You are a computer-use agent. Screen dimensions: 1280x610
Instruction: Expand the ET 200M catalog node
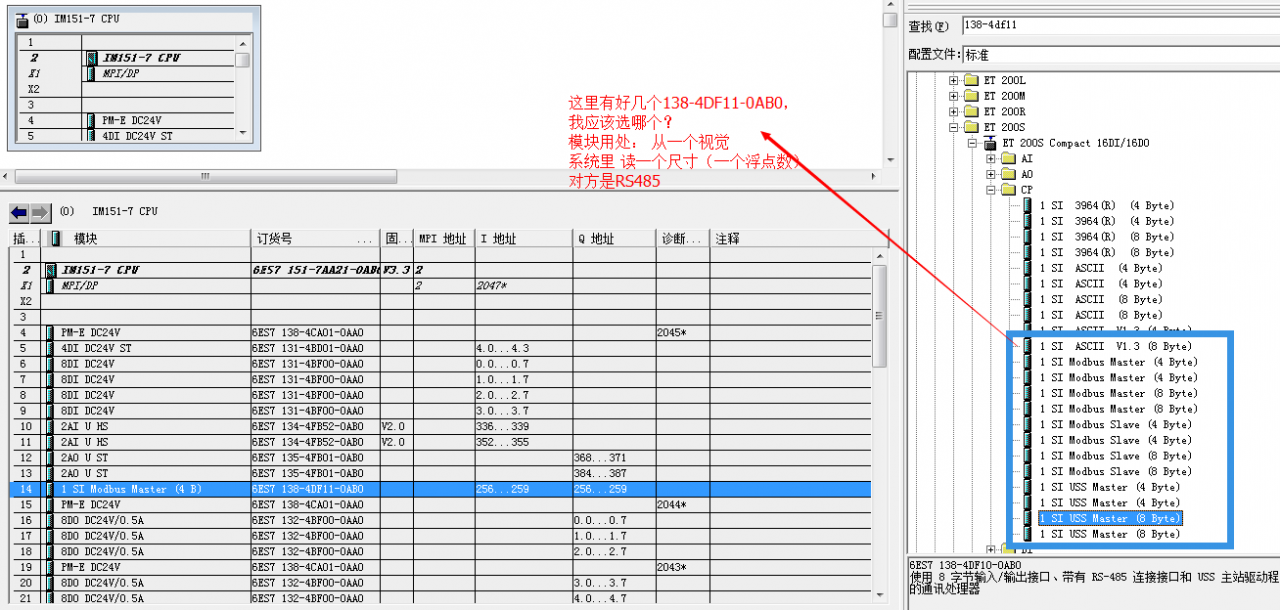point(954,96)
